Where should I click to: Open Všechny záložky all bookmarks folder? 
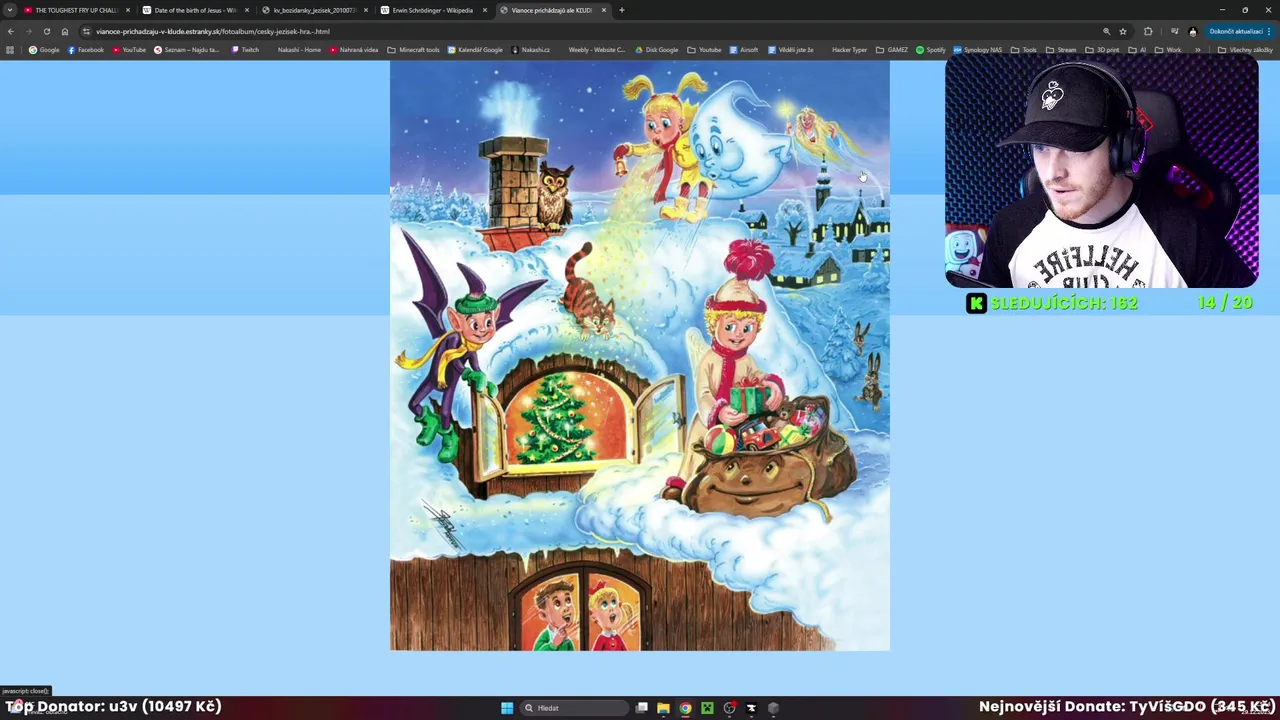(x=1245, y=50)
